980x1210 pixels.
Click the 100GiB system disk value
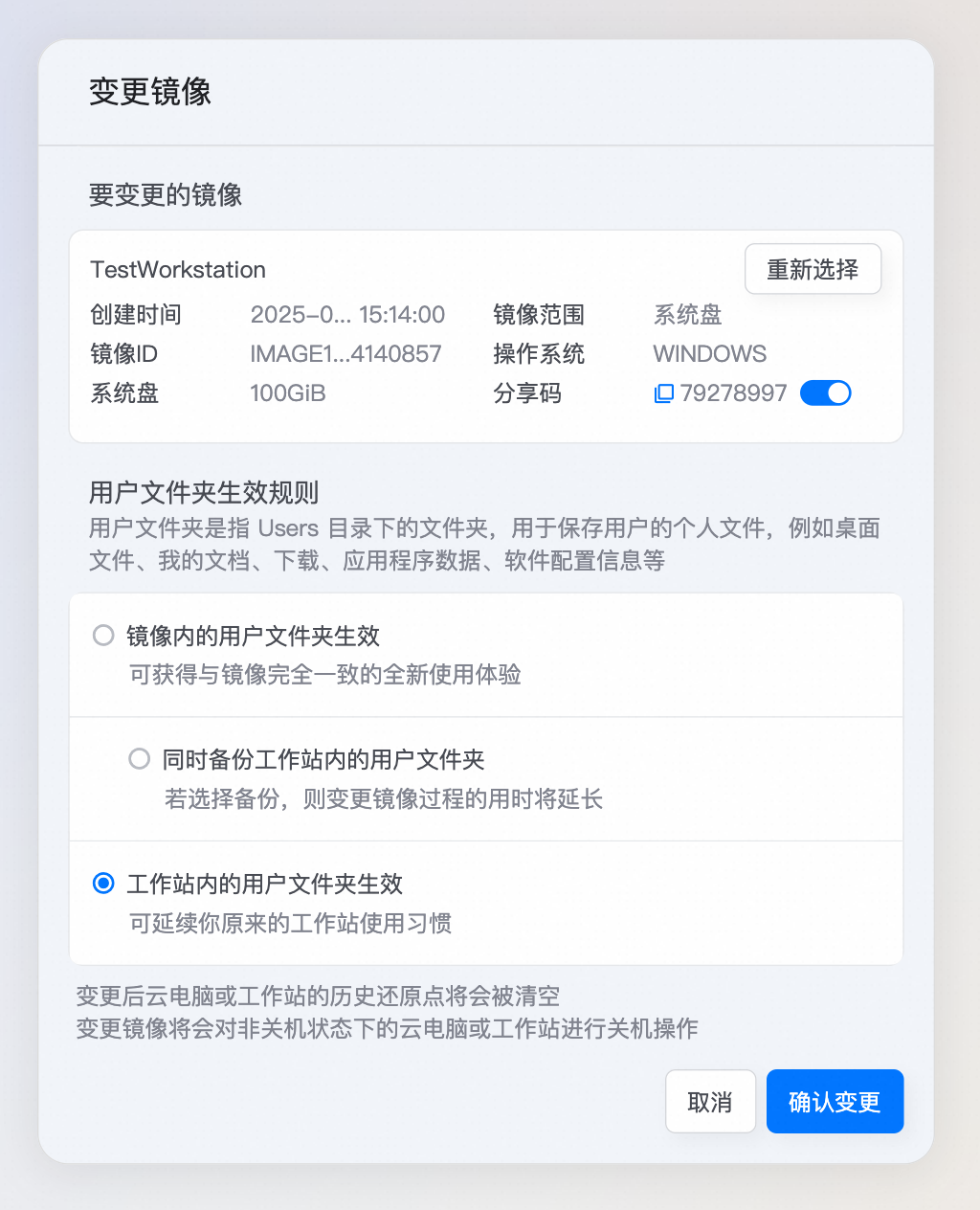click(x=288, y=393)
